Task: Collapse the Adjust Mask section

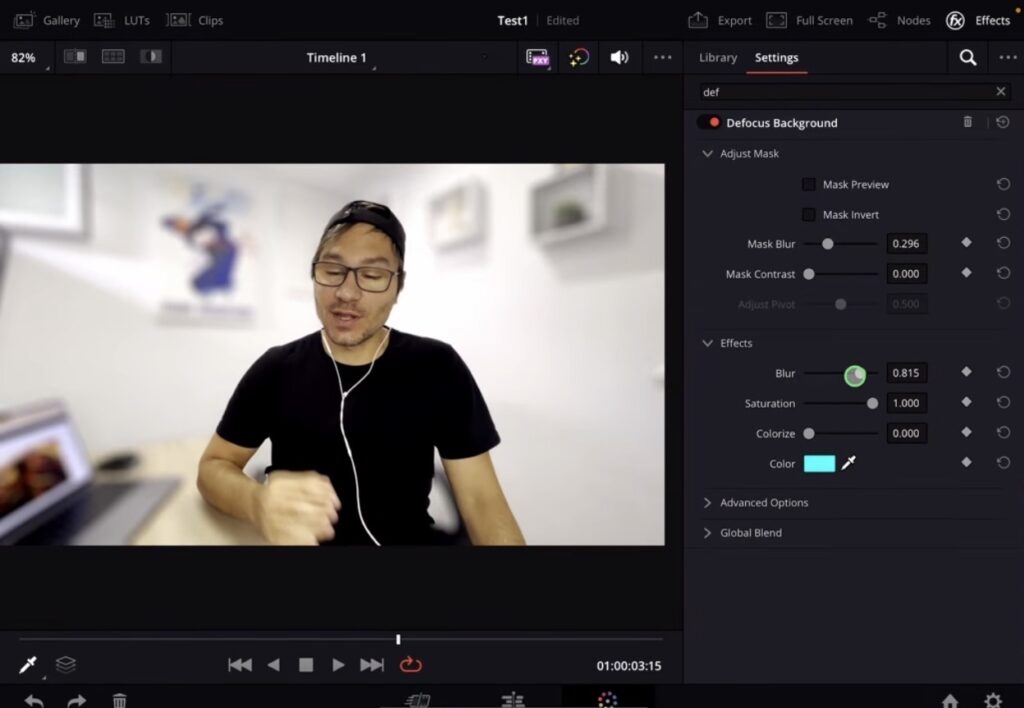Action: (708, 153)
